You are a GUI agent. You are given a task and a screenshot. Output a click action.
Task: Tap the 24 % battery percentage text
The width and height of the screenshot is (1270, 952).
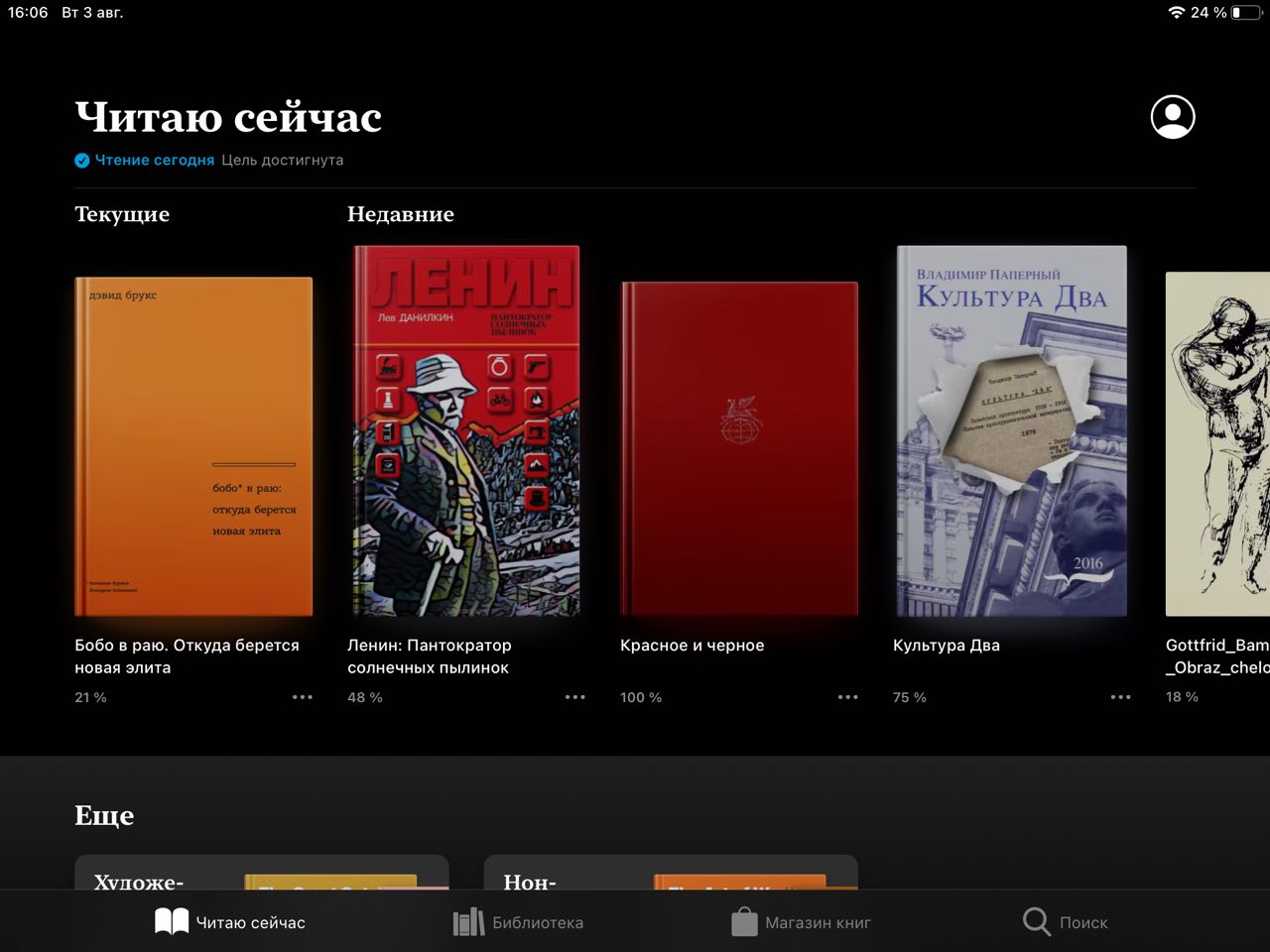click(x=1208, y=12)
